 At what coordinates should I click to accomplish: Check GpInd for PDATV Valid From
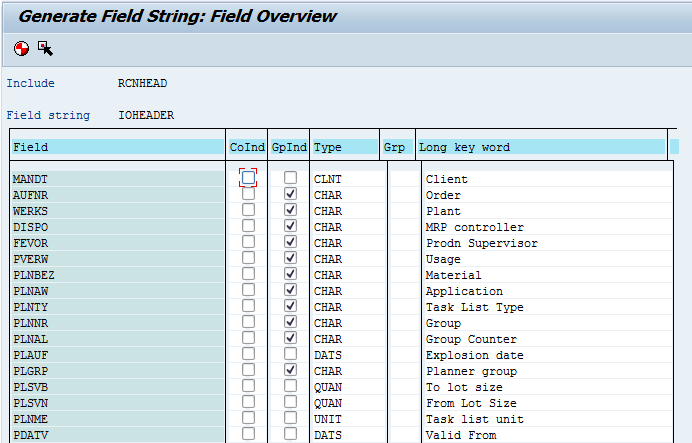[290, 434]
